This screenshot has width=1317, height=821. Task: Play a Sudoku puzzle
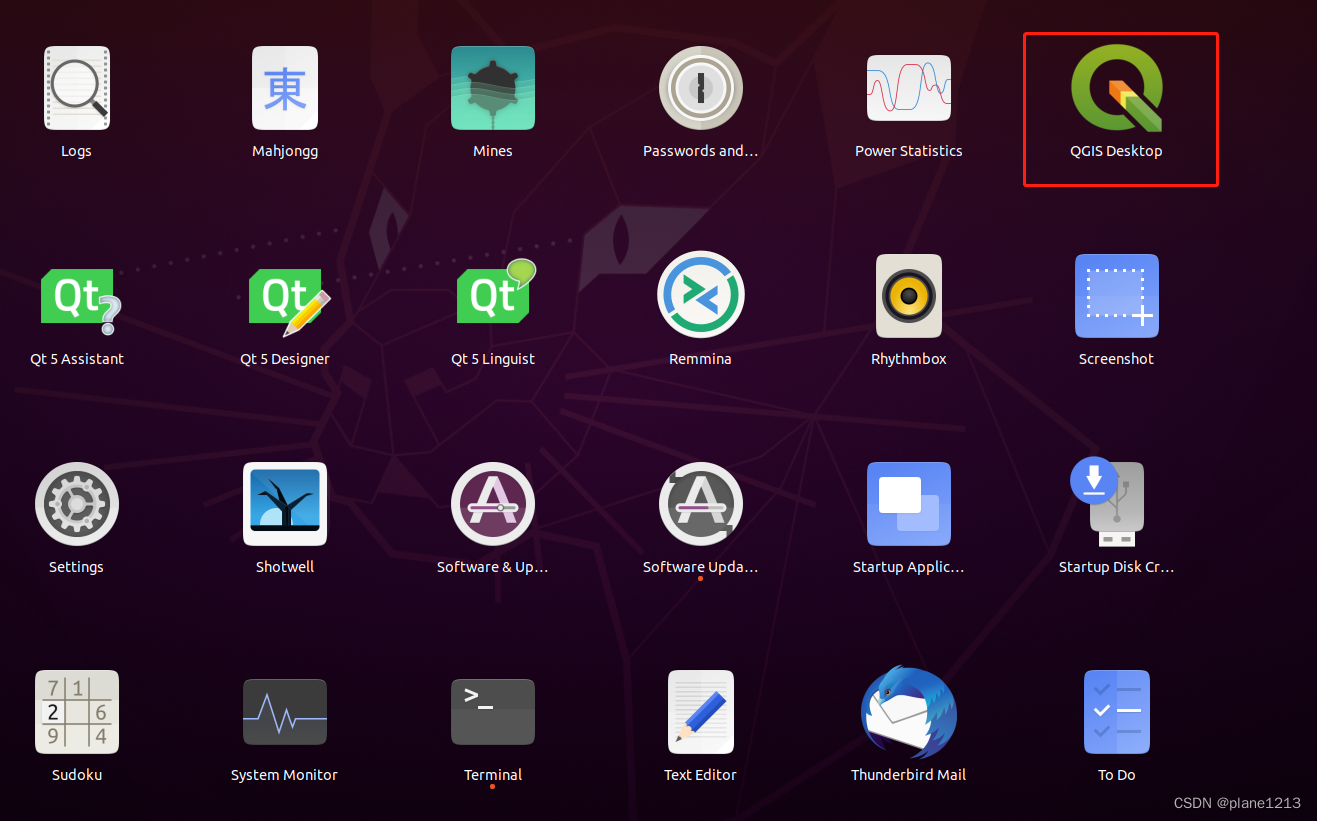(x=77, y=711)
